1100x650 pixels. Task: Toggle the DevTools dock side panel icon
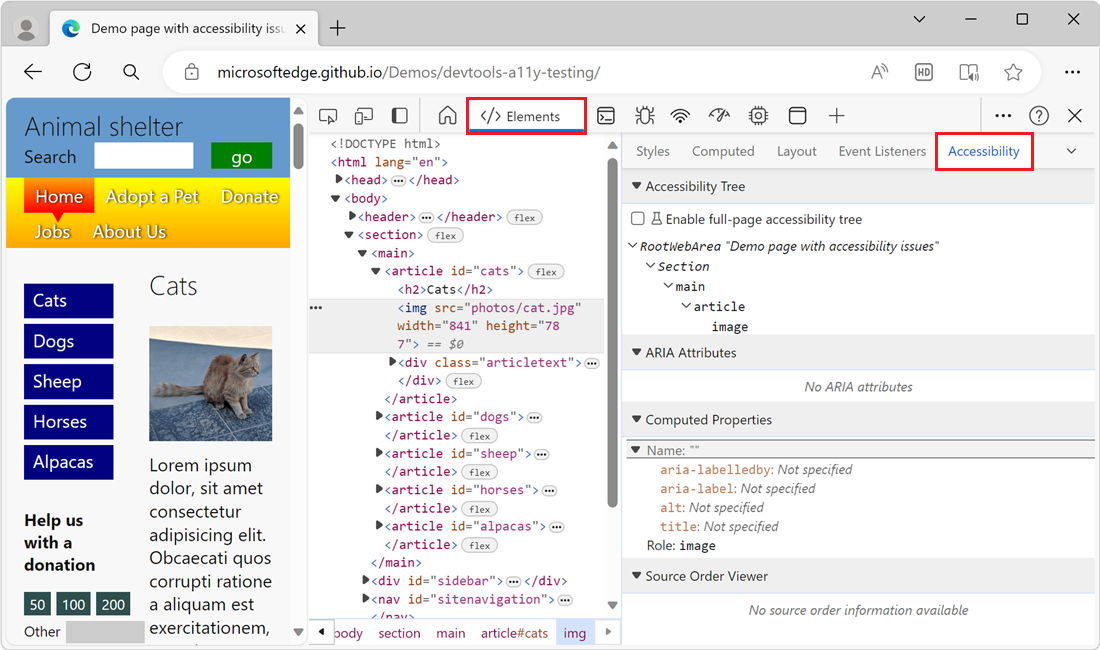[x=399, y=115]
